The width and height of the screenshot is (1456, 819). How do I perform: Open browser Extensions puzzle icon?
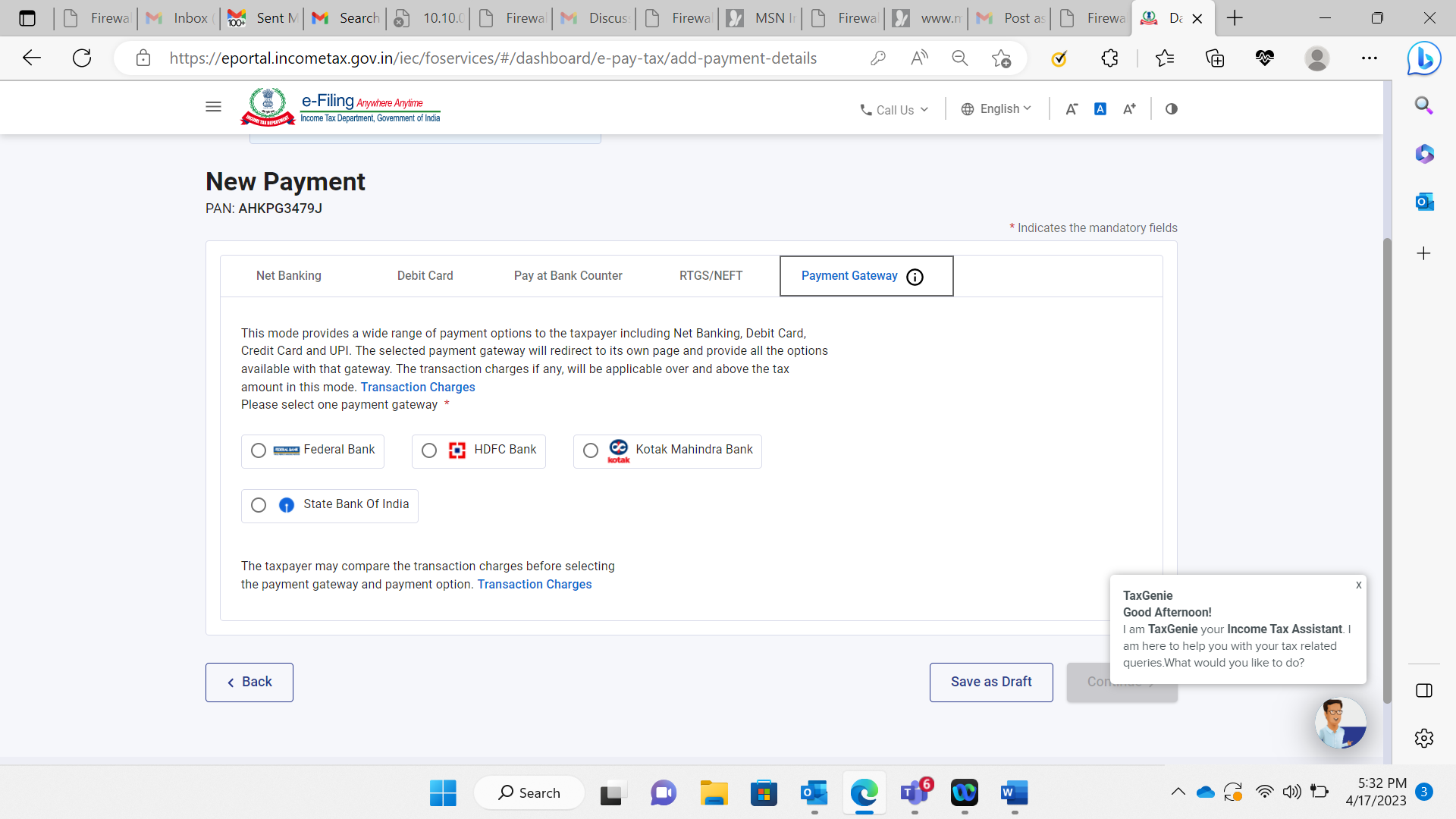click(1109, 58)
